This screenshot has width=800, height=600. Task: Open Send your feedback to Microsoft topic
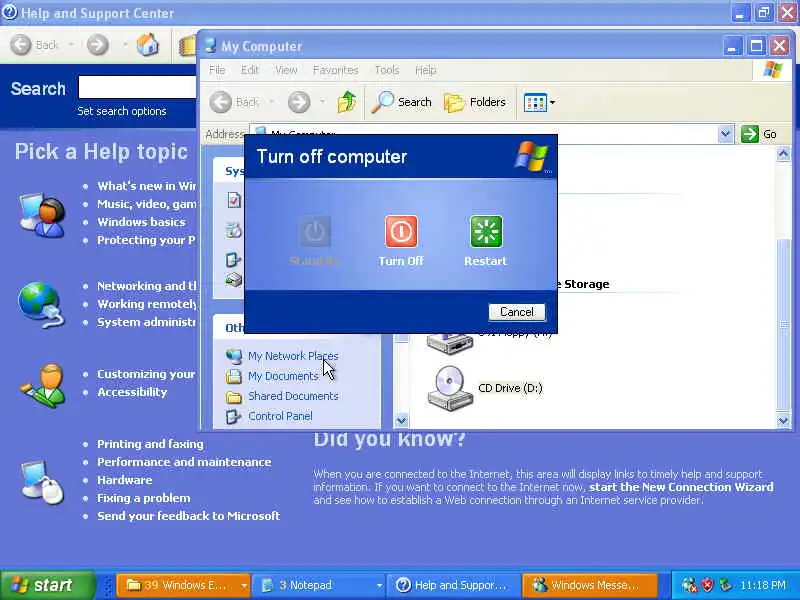point(189,516)
